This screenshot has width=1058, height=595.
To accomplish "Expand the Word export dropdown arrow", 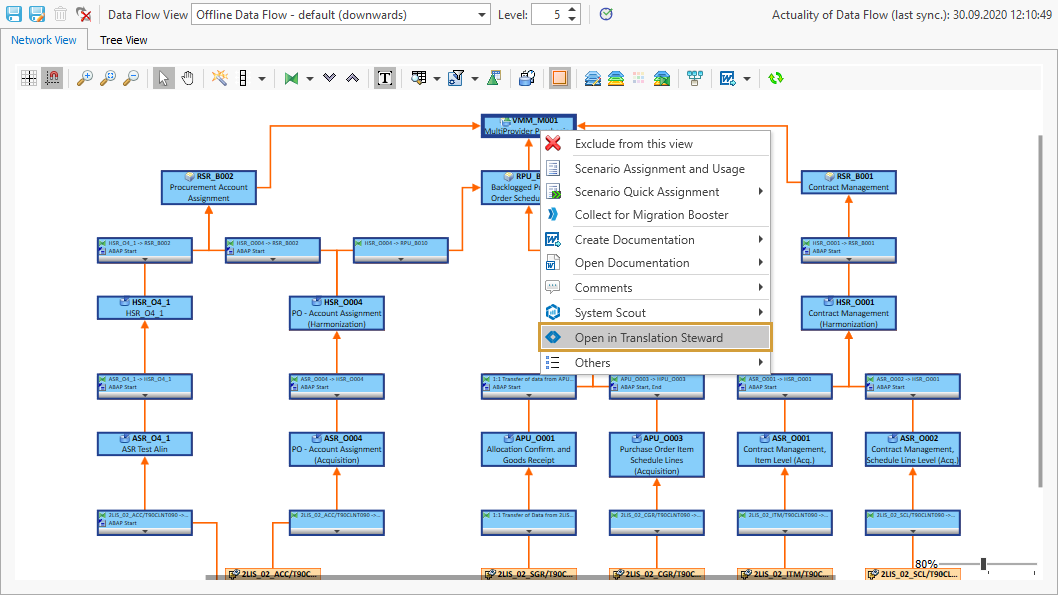I will pos(745,77).
